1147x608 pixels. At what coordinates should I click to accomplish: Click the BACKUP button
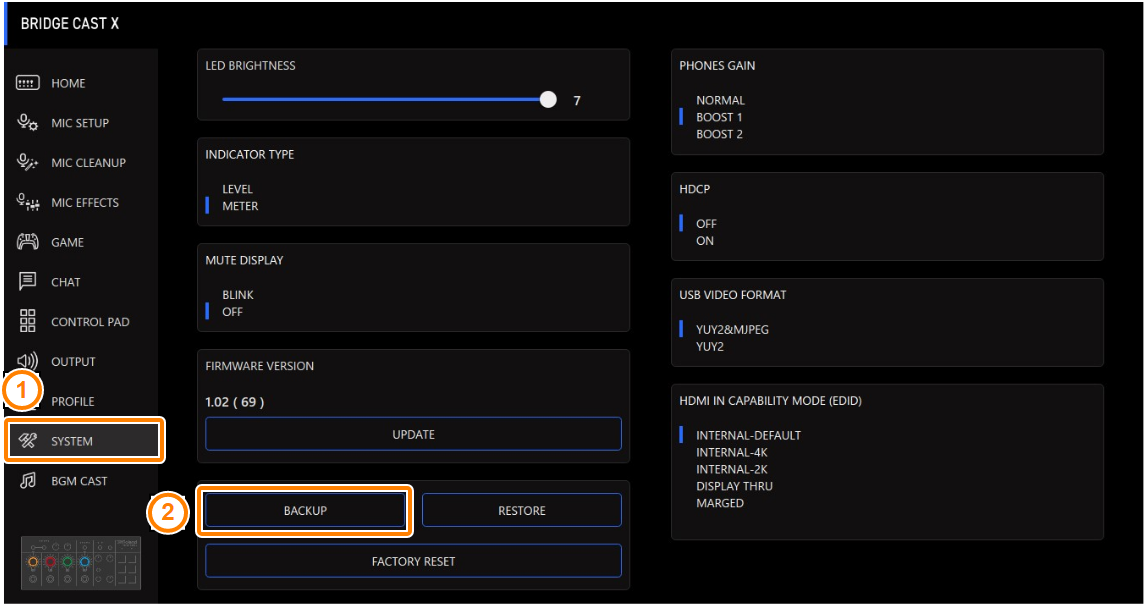click(x=305, y=511)
